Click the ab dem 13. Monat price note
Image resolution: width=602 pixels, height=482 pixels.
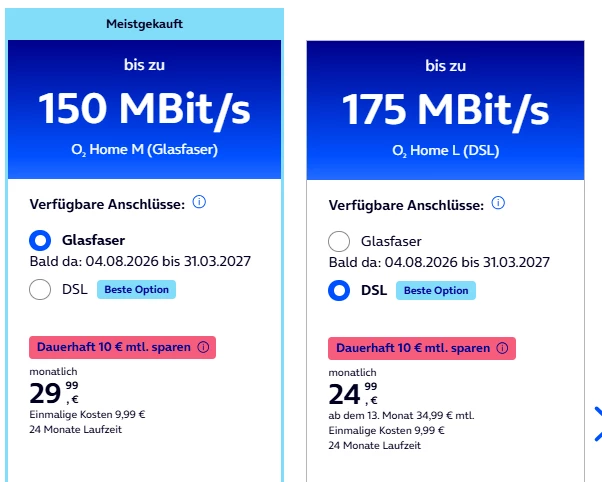[x=401, y=416]
